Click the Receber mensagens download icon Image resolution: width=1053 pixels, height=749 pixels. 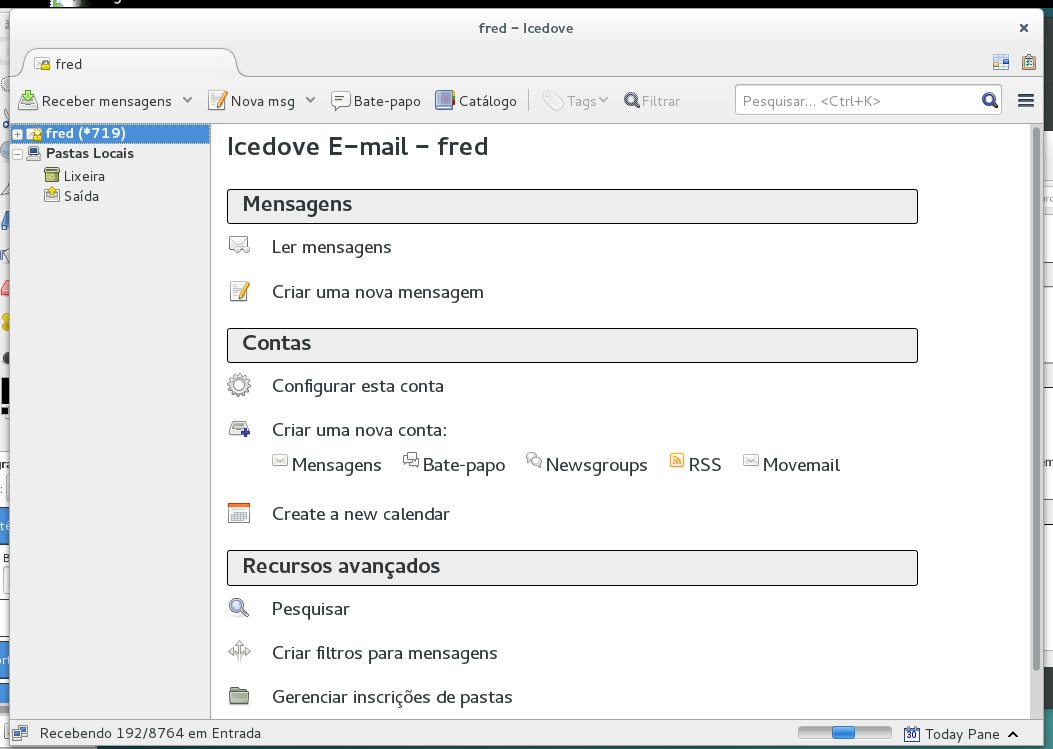pyautogui.click(x=28, y=100)
